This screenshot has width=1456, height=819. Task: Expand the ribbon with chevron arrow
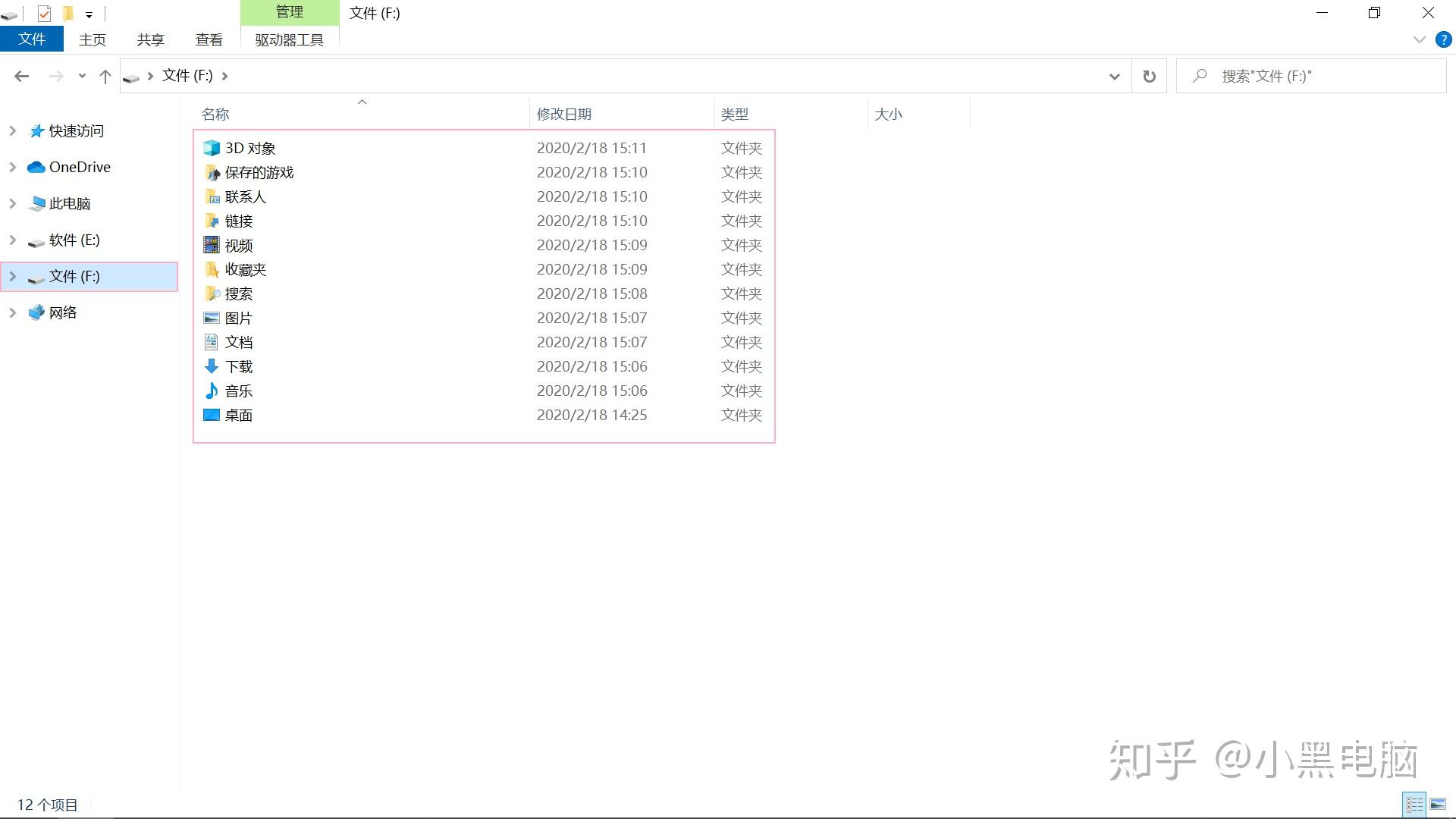click(1419, 39)
